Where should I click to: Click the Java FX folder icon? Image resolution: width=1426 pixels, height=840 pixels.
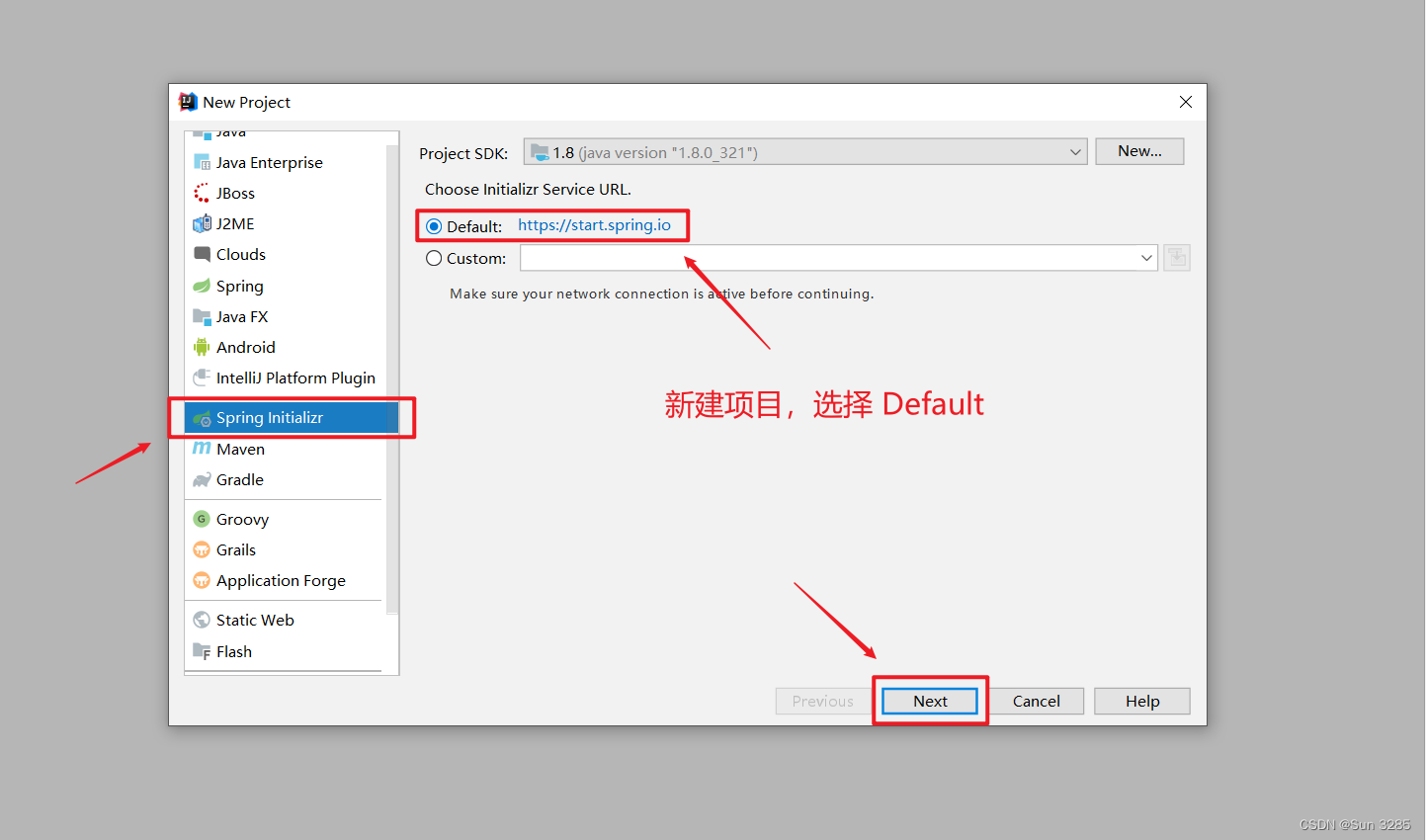coord(202,316)
